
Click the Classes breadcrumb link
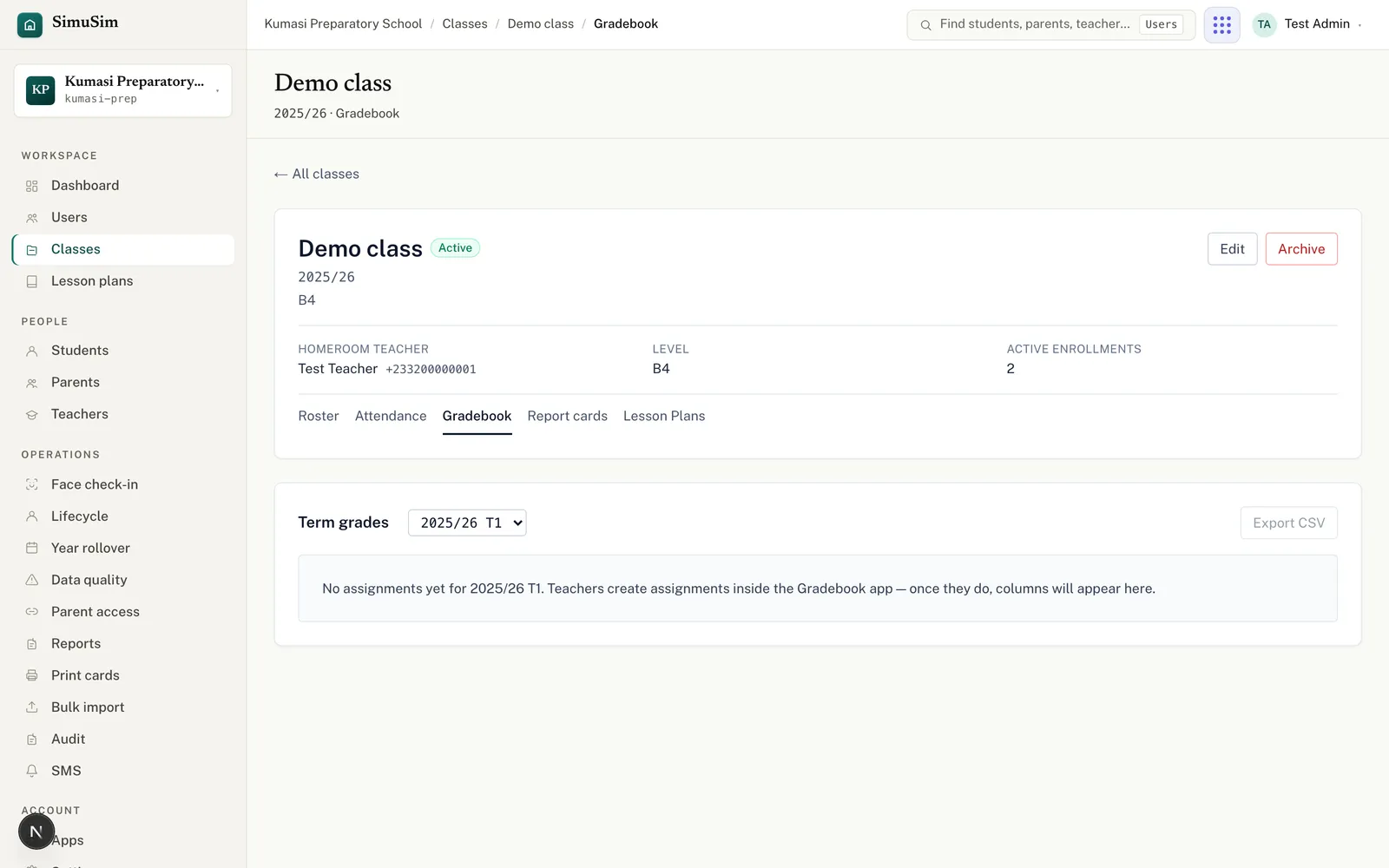[x=464, y=24]
